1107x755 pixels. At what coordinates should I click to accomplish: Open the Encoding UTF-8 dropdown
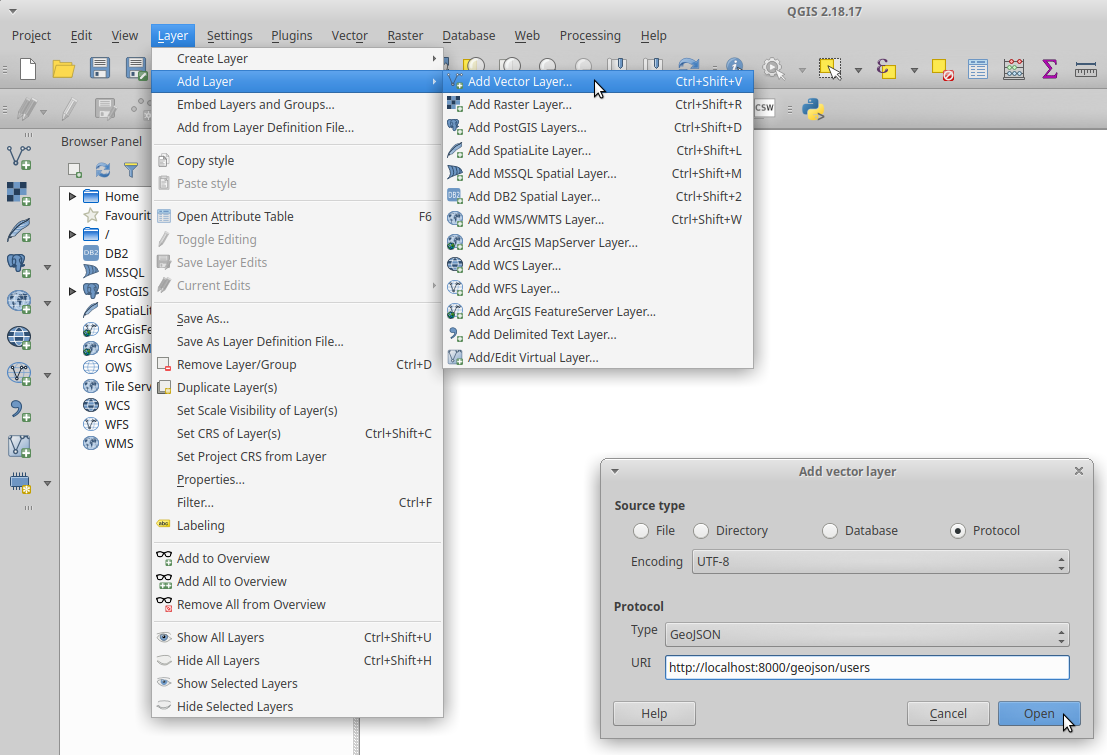click(x=879, y=562)
